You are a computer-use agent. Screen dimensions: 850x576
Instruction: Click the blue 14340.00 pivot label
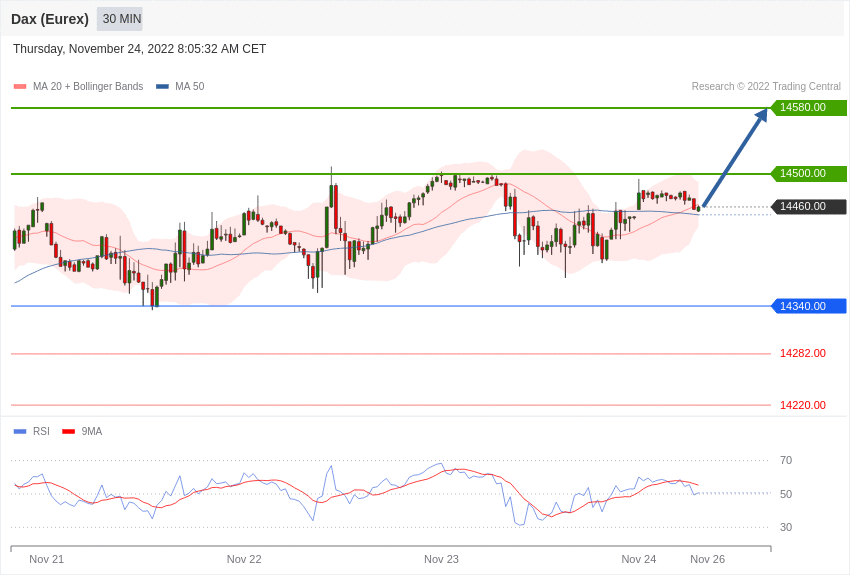coord(808,306)
